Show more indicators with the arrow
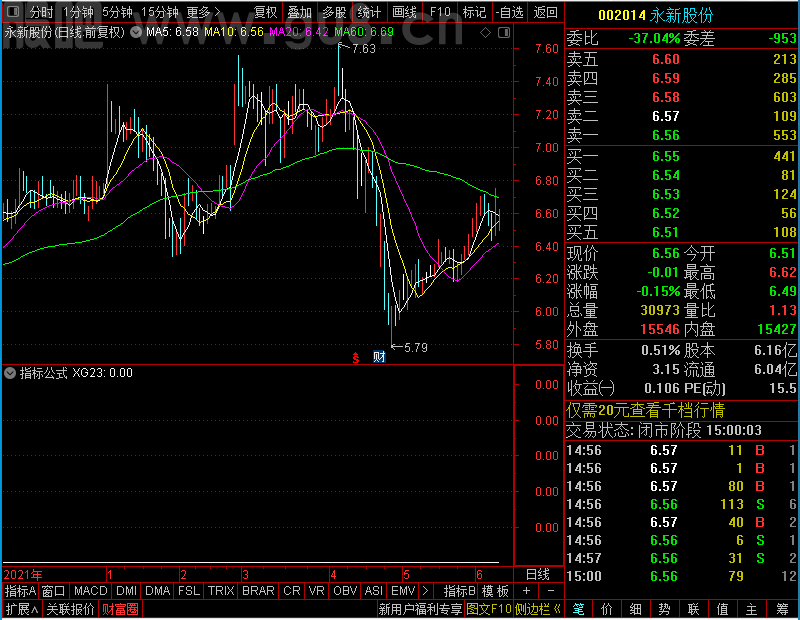This screenshot has width=800, height=620. [x=425, y=591]
